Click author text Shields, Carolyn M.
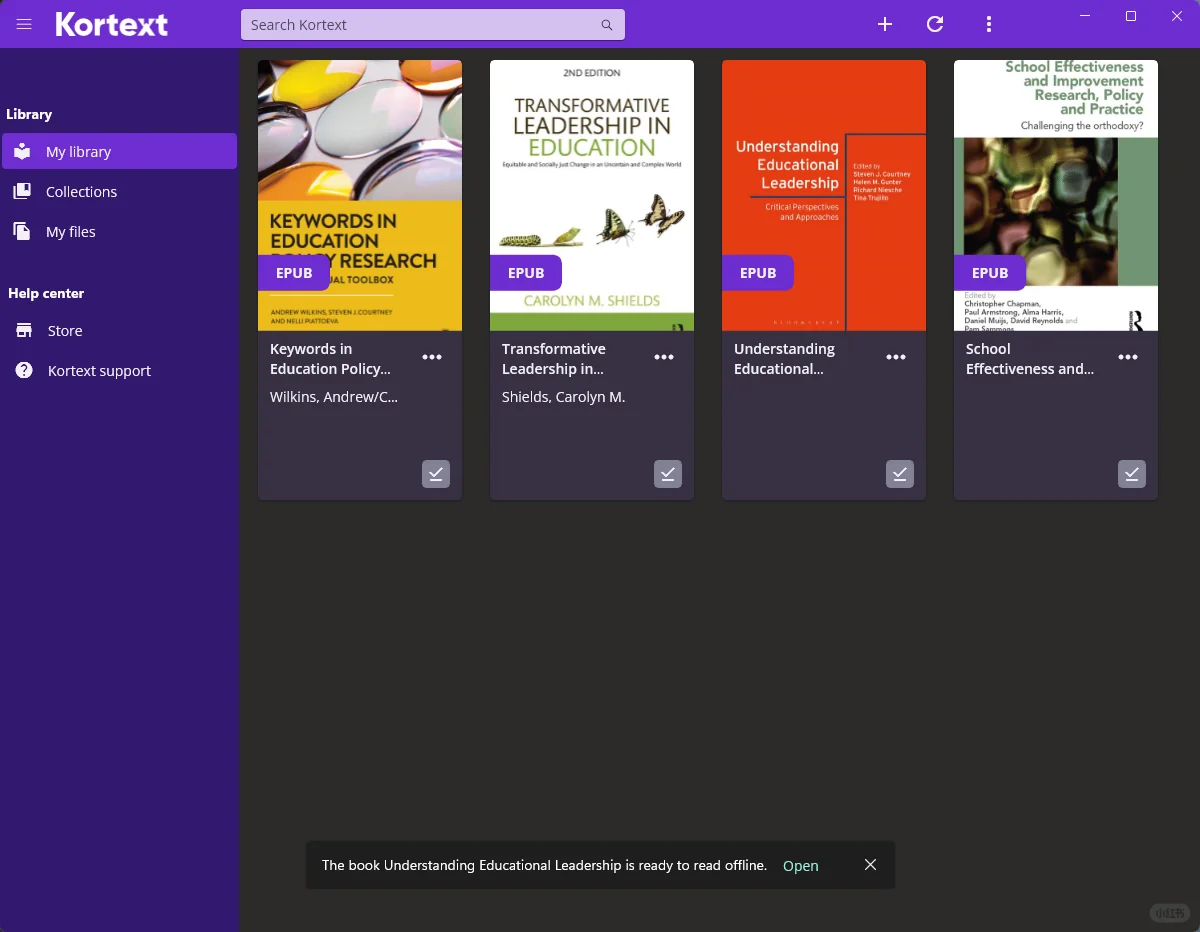1200x932 pixels. click(x=563, y=397)
